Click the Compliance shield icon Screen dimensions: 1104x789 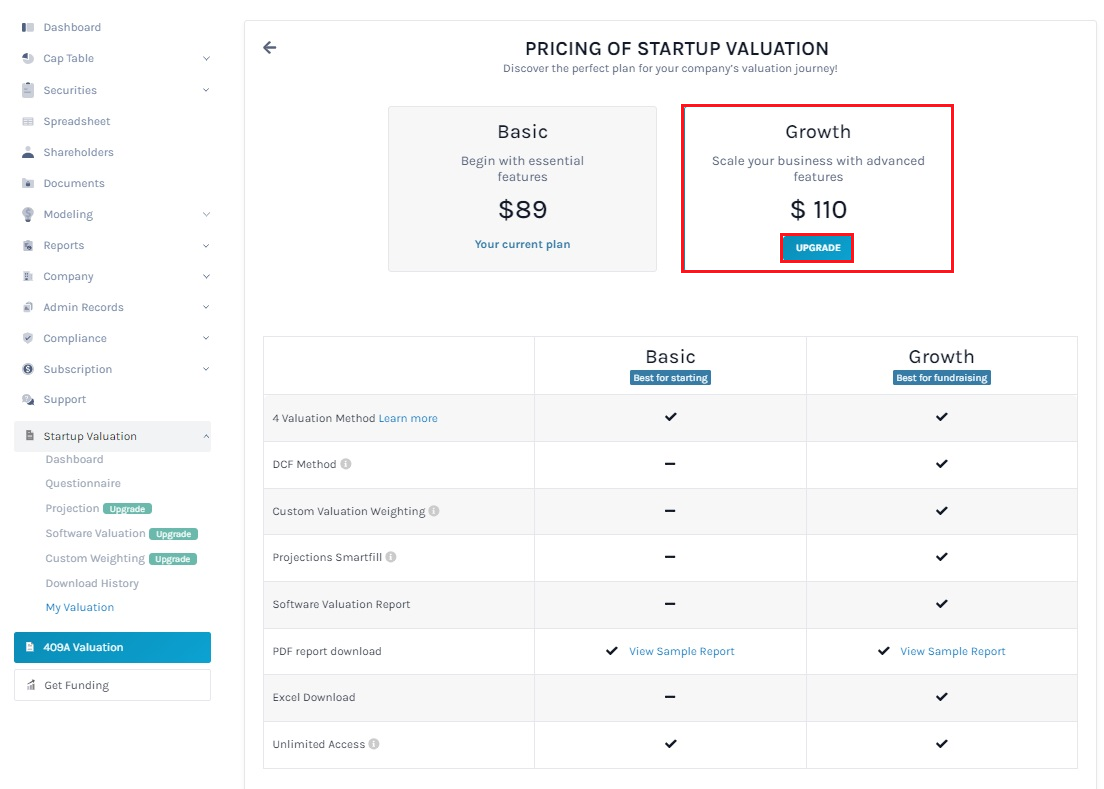tap(28, 338)
